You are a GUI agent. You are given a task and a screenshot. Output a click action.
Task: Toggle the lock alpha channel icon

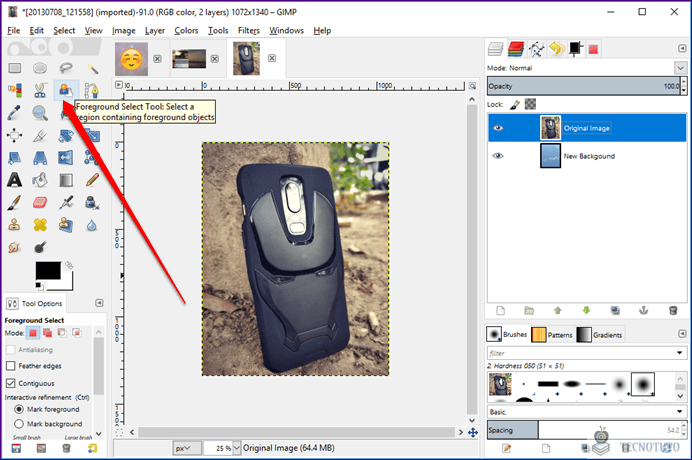tap(530, 104)
